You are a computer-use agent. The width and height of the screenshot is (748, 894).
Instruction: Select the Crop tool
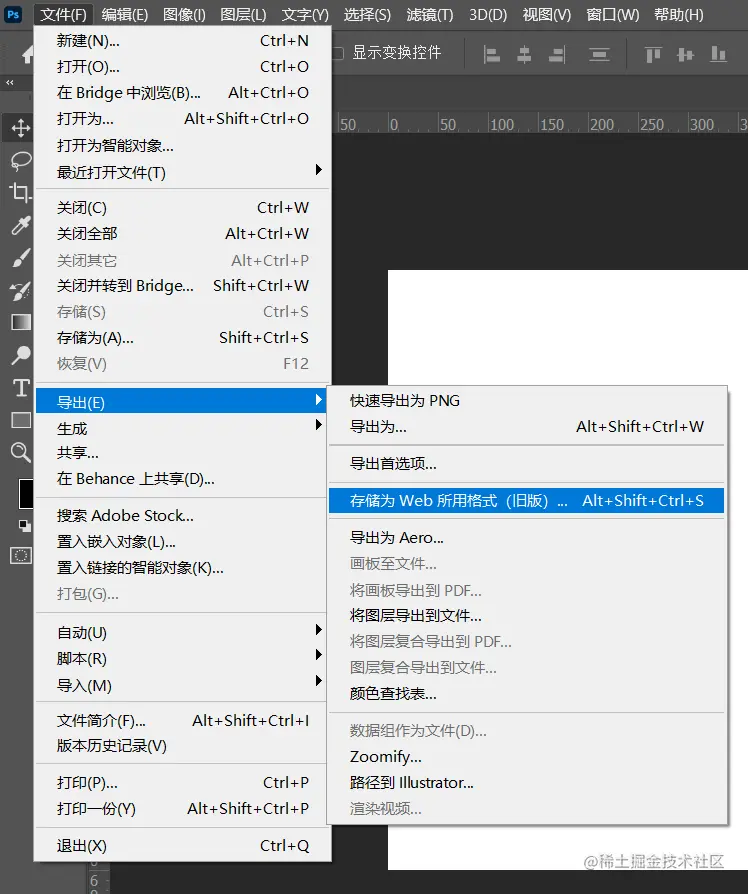(21, 193)
